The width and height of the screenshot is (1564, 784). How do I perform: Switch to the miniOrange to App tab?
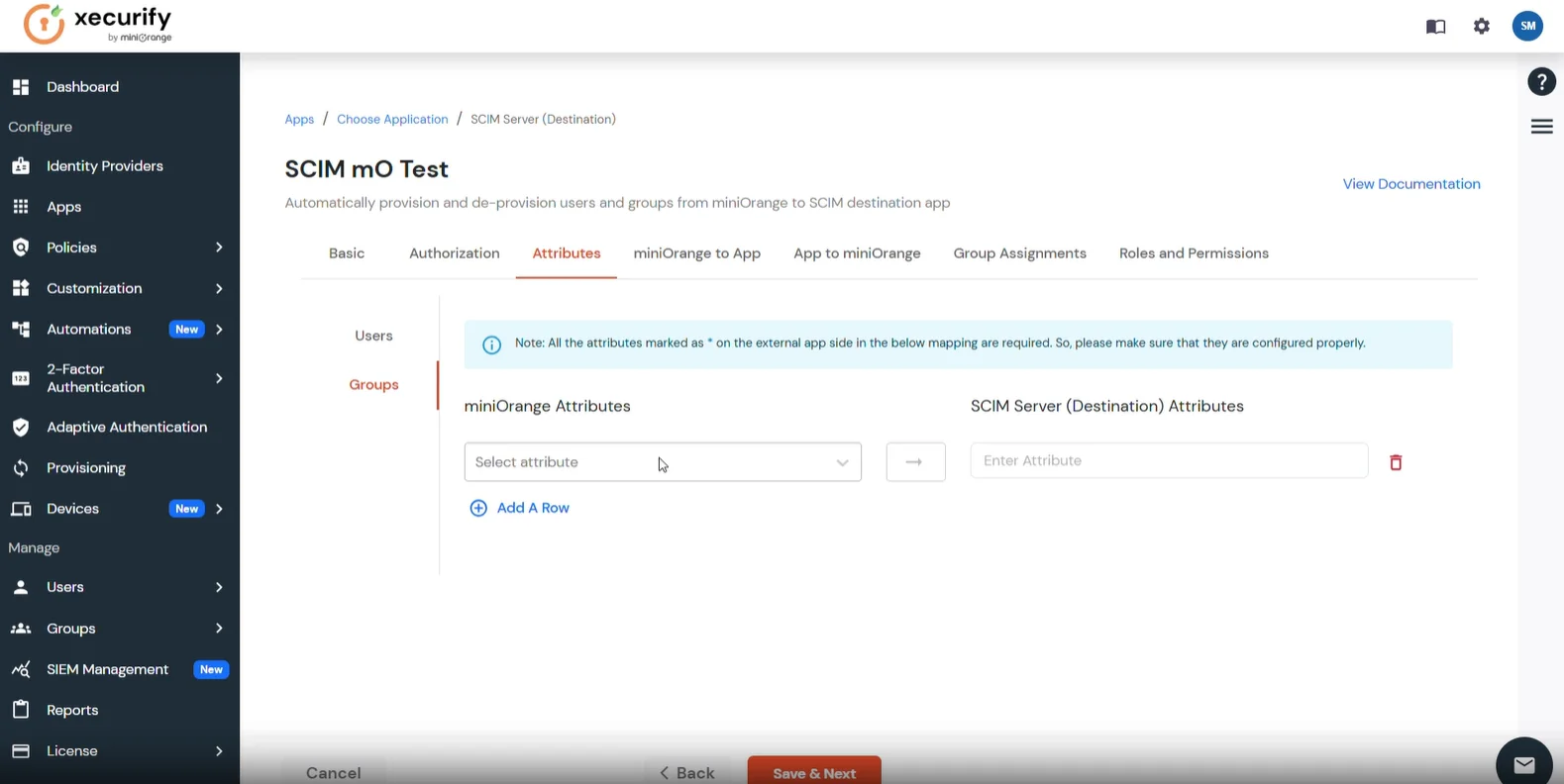tap(697, 253)
